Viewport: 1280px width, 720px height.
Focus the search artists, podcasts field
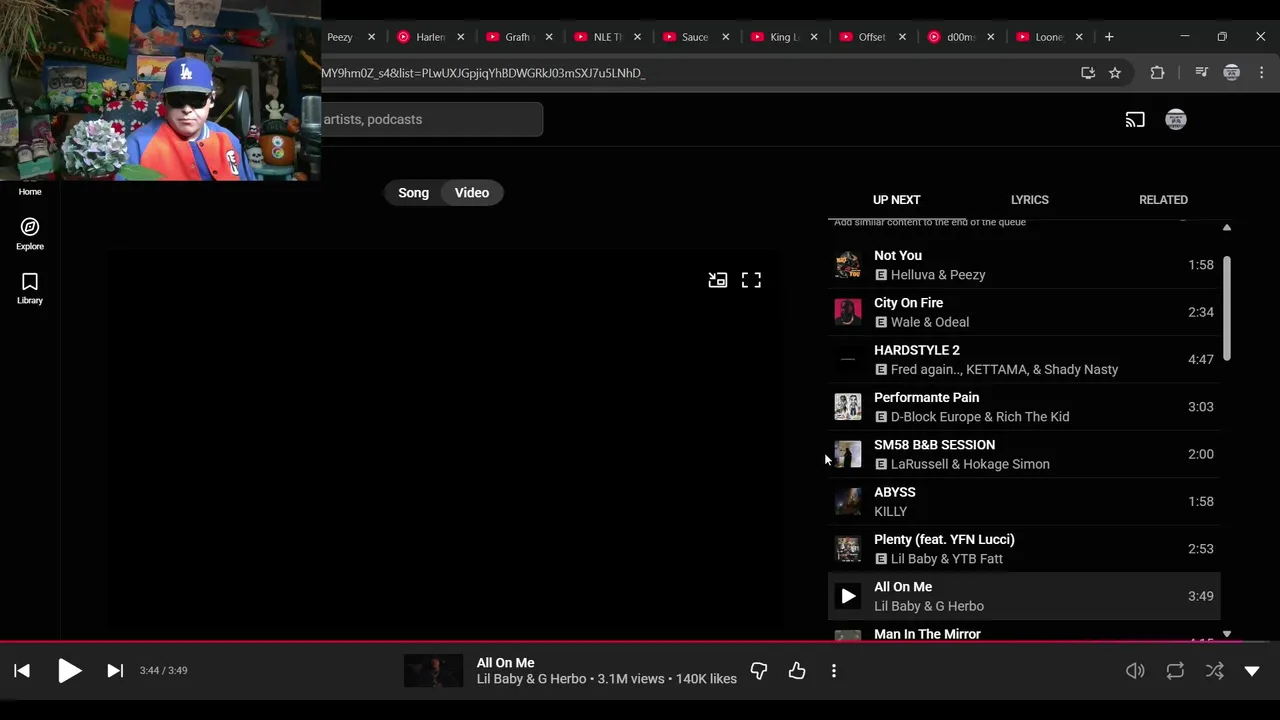[x=432, y=120]
